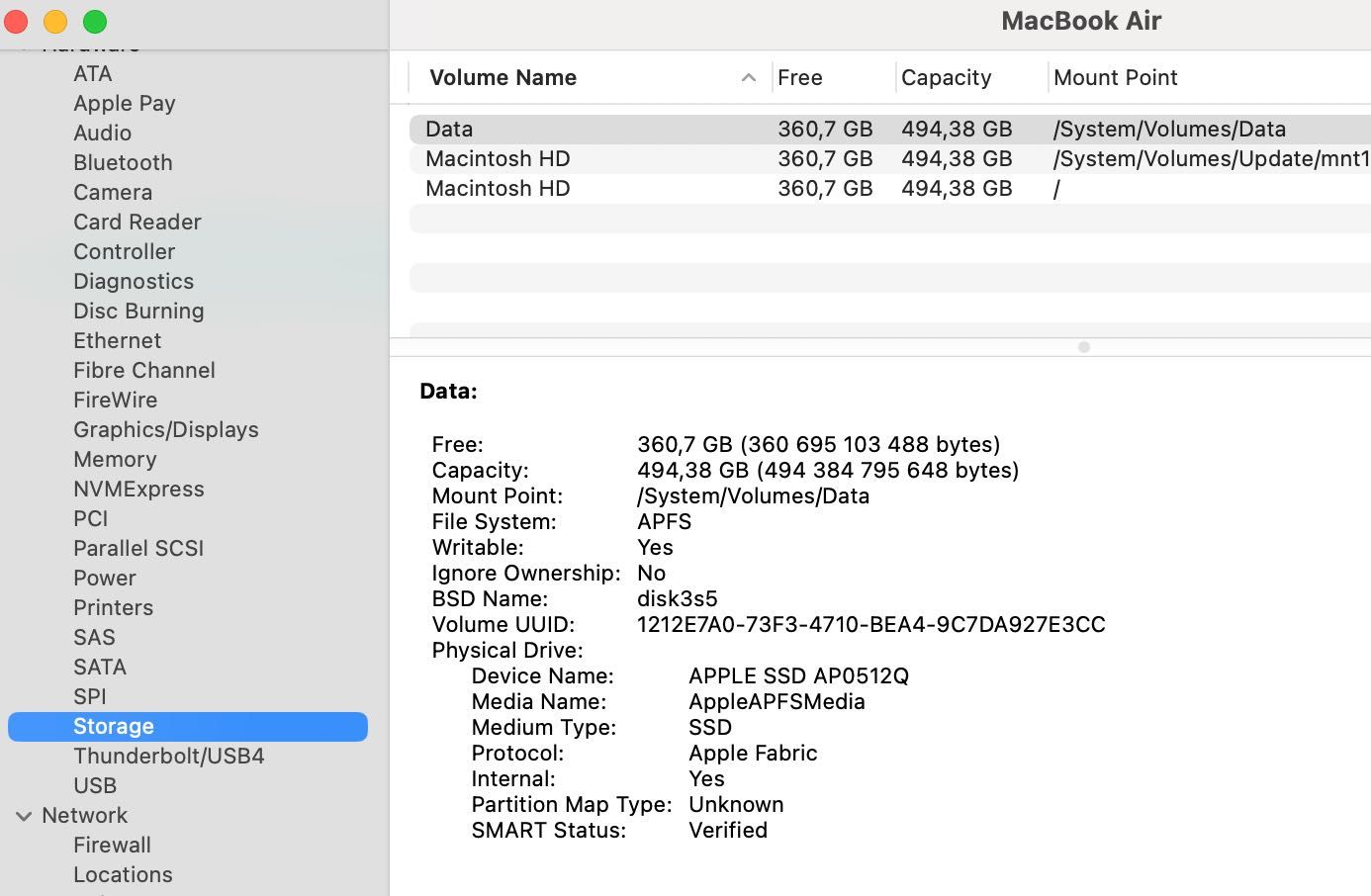Sort volumes by the Free column

click(800, 77)
